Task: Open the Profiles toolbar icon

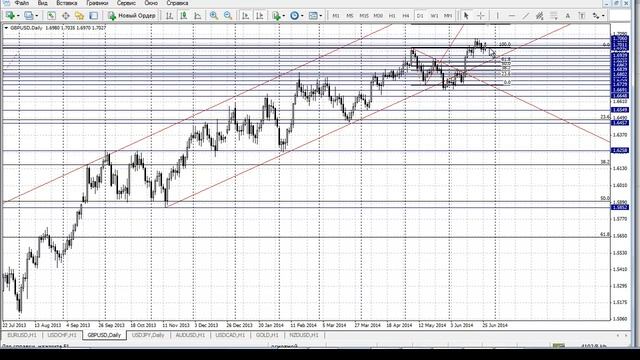Action: [29, 16]
